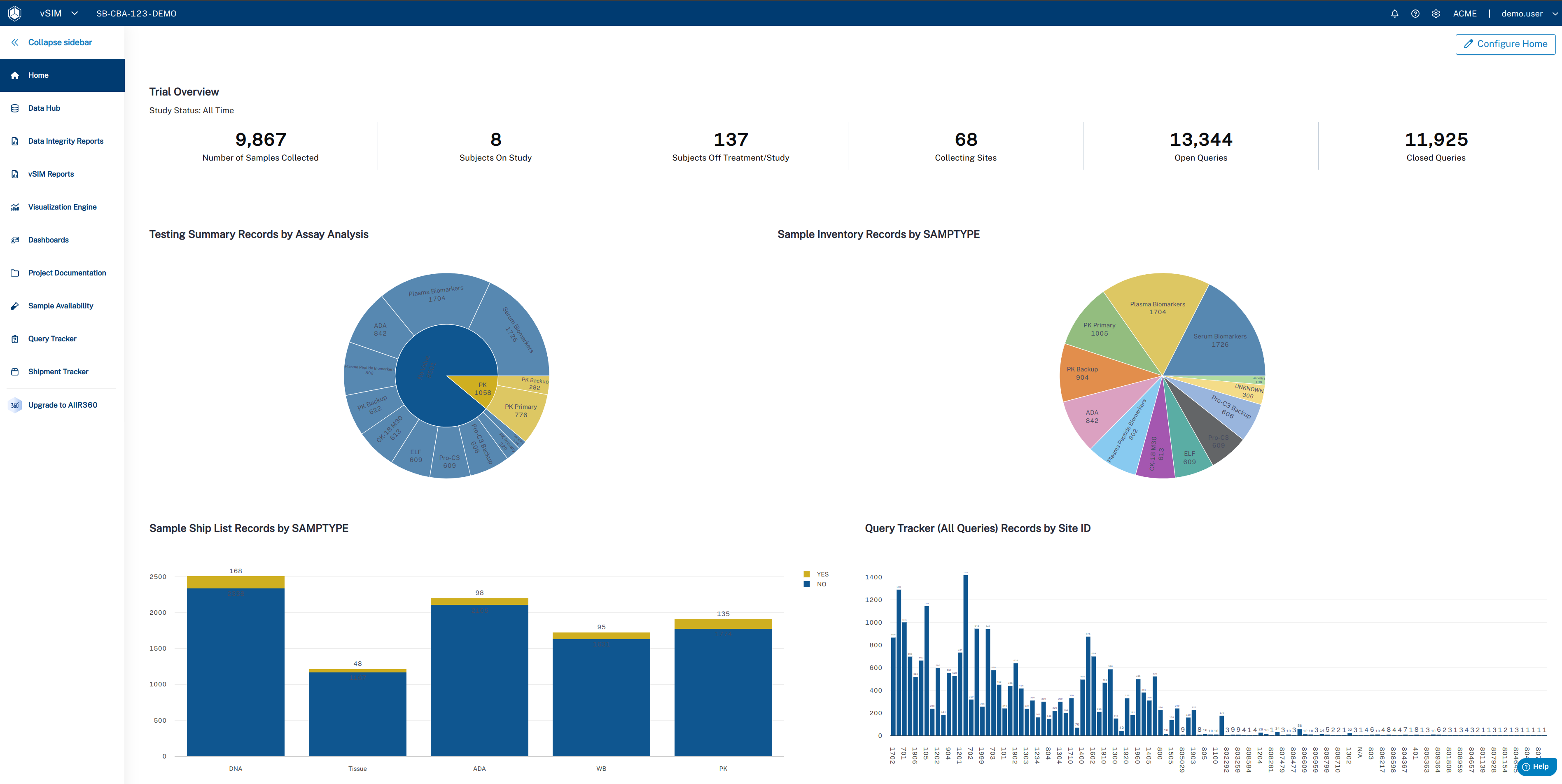Image resolution: width=1562 pixels, height=784 pixels.
Task: Select Sample Availability from the sidebar
Action: click(x=14, y=306)
